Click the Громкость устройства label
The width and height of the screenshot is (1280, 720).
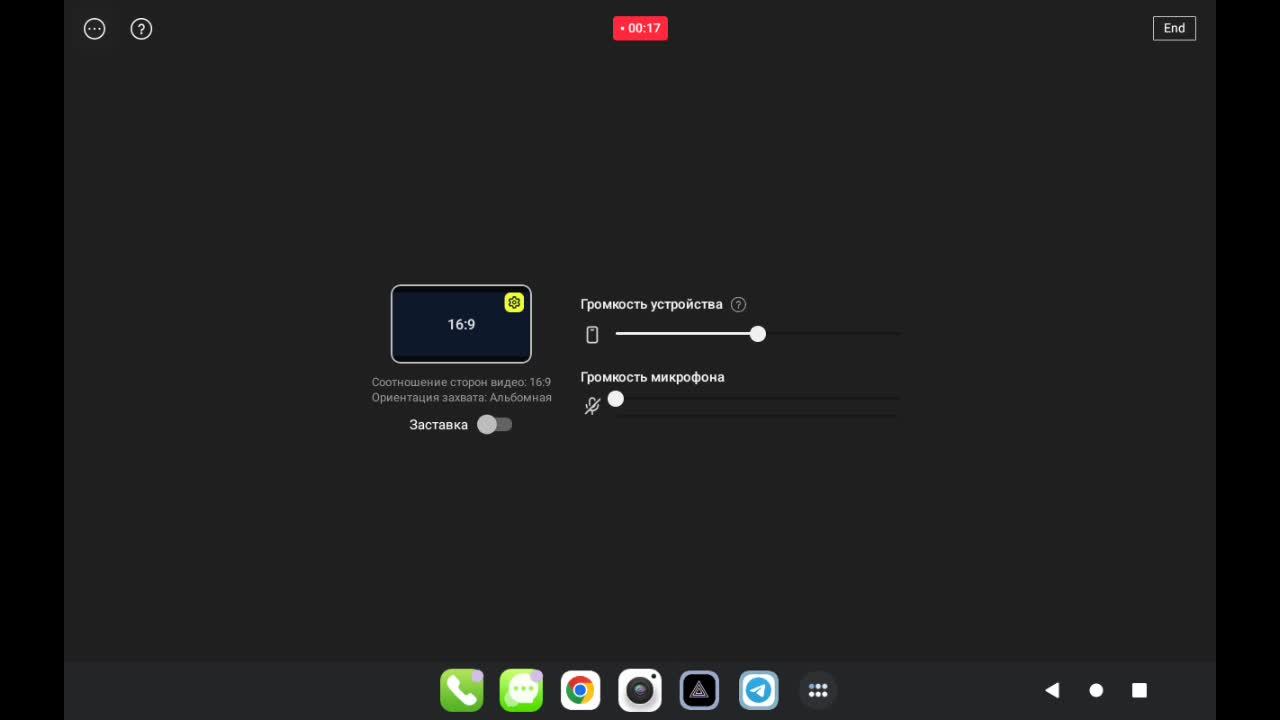point(651,304)
